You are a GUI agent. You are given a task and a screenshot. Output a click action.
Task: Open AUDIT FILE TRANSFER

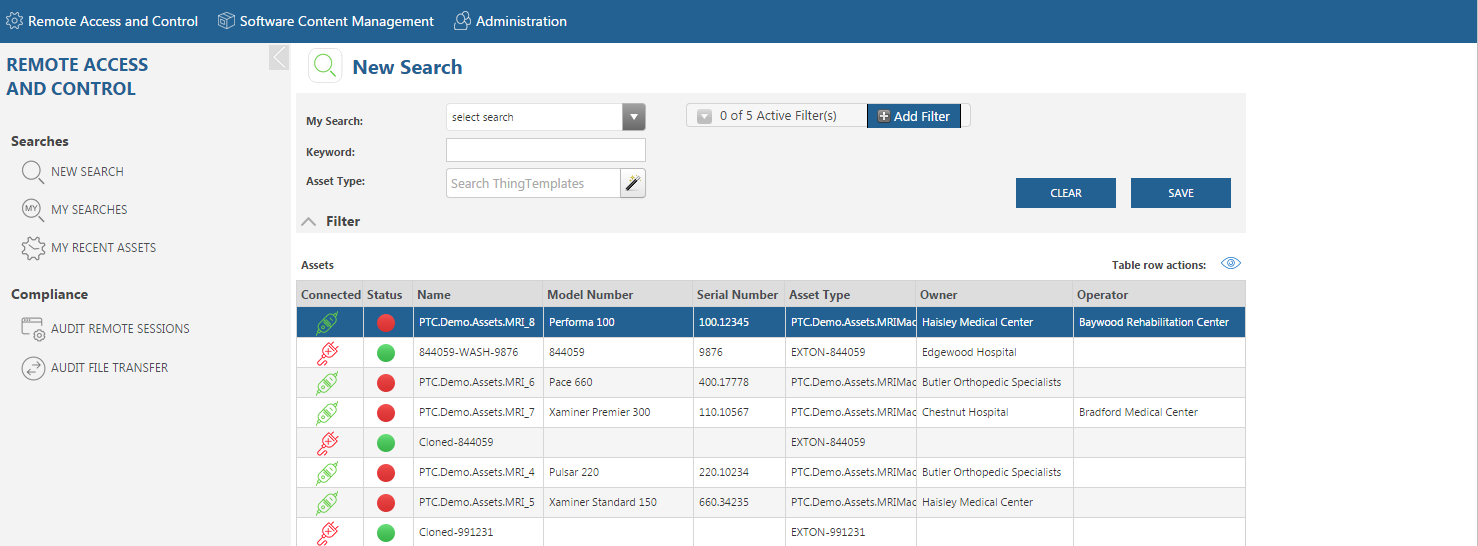click(109, 368)
